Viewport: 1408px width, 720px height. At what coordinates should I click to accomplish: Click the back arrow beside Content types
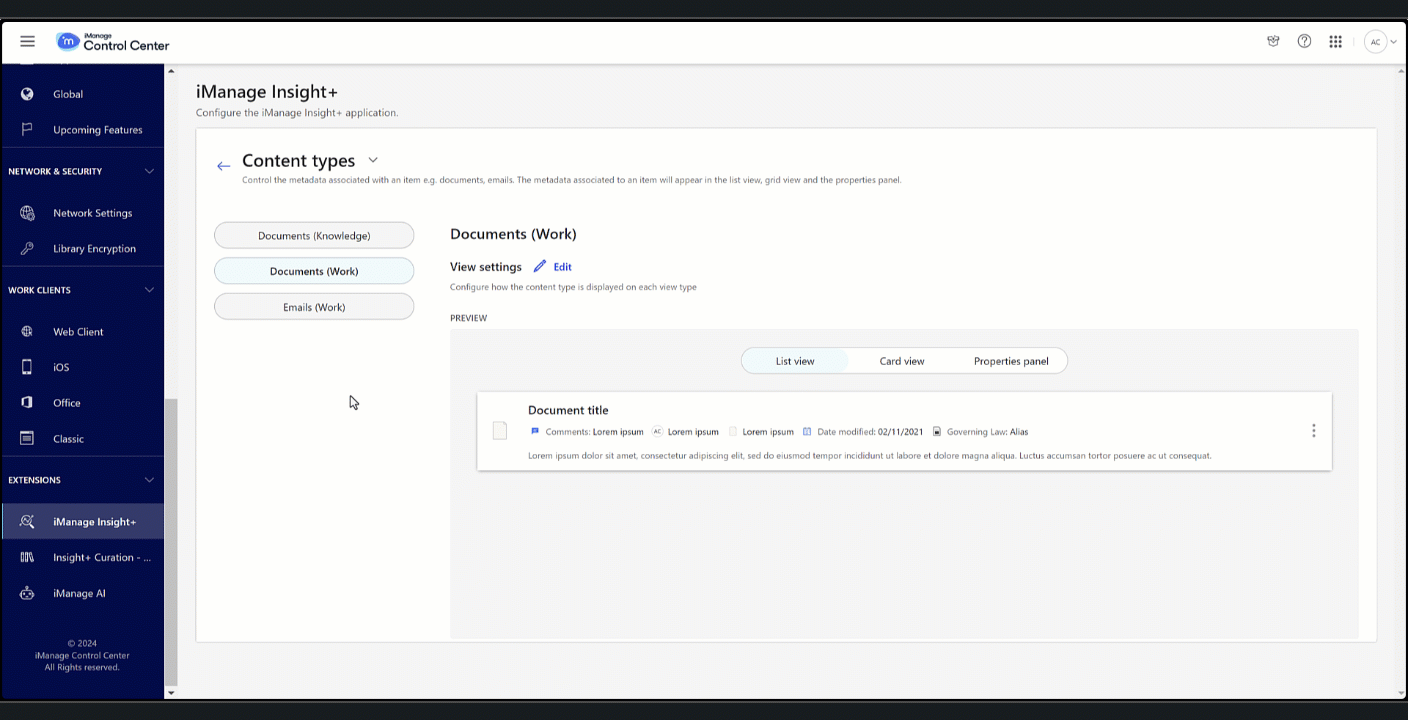tap(223, 166)
